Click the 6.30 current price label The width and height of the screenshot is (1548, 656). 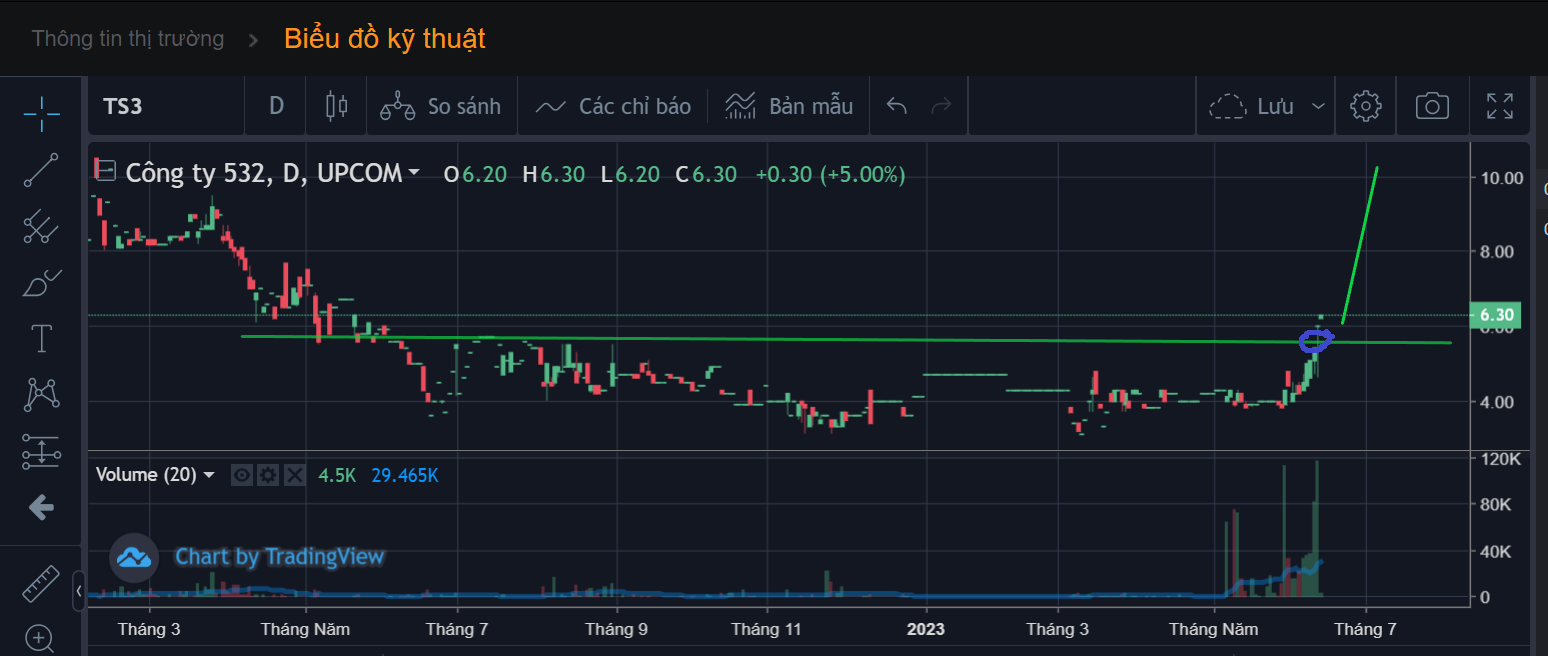tap(1496, 316)
